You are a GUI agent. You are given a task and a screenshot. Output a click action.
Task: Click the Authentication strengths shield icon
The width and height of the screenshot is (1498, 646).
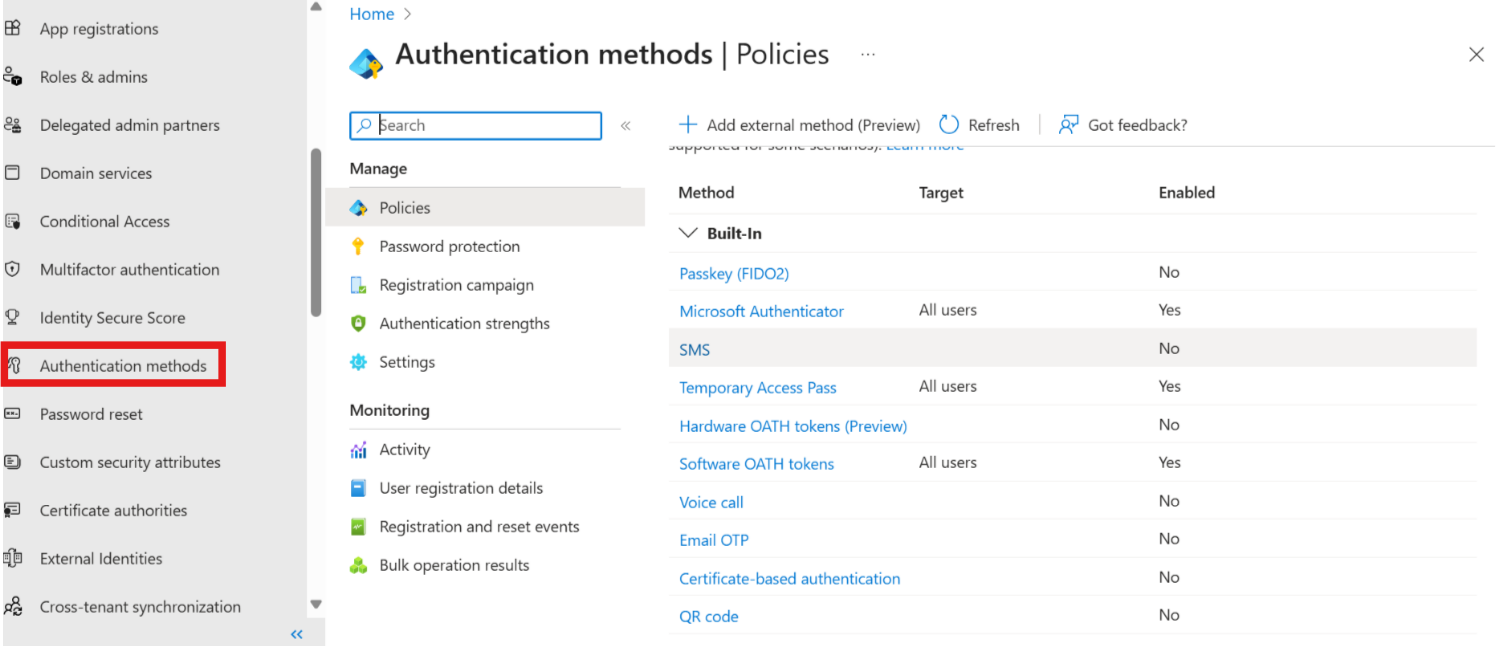[x=358, y=324]
